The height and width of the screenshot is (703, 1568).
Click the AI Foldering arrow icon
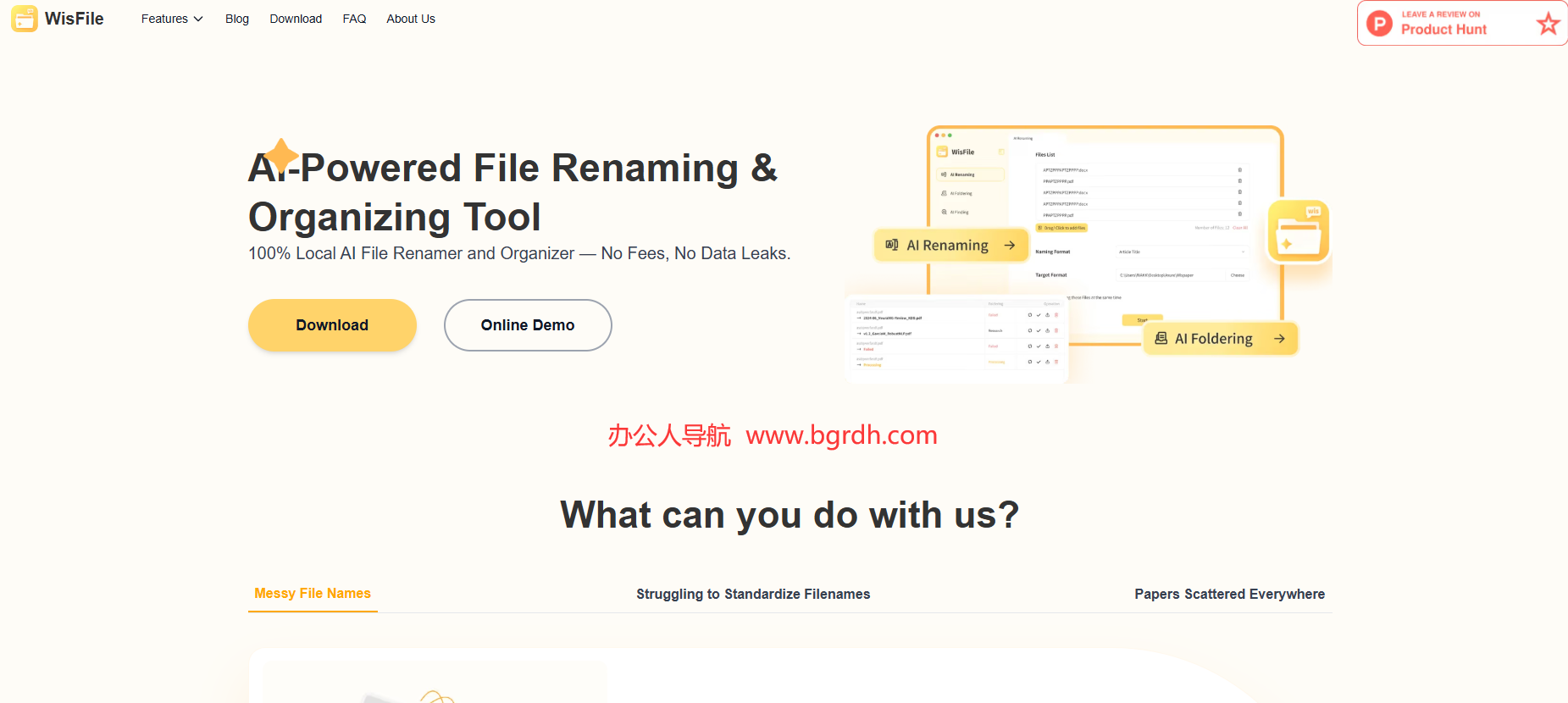1279,339
